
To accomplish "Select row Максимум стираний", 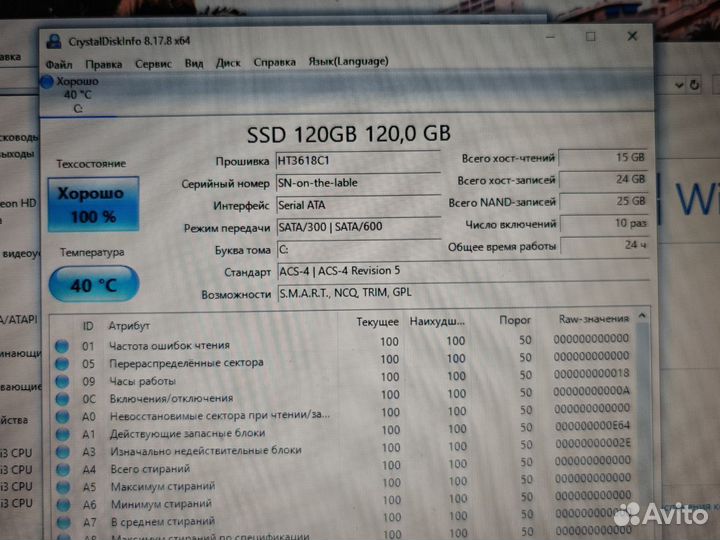I will pos(344,483).
